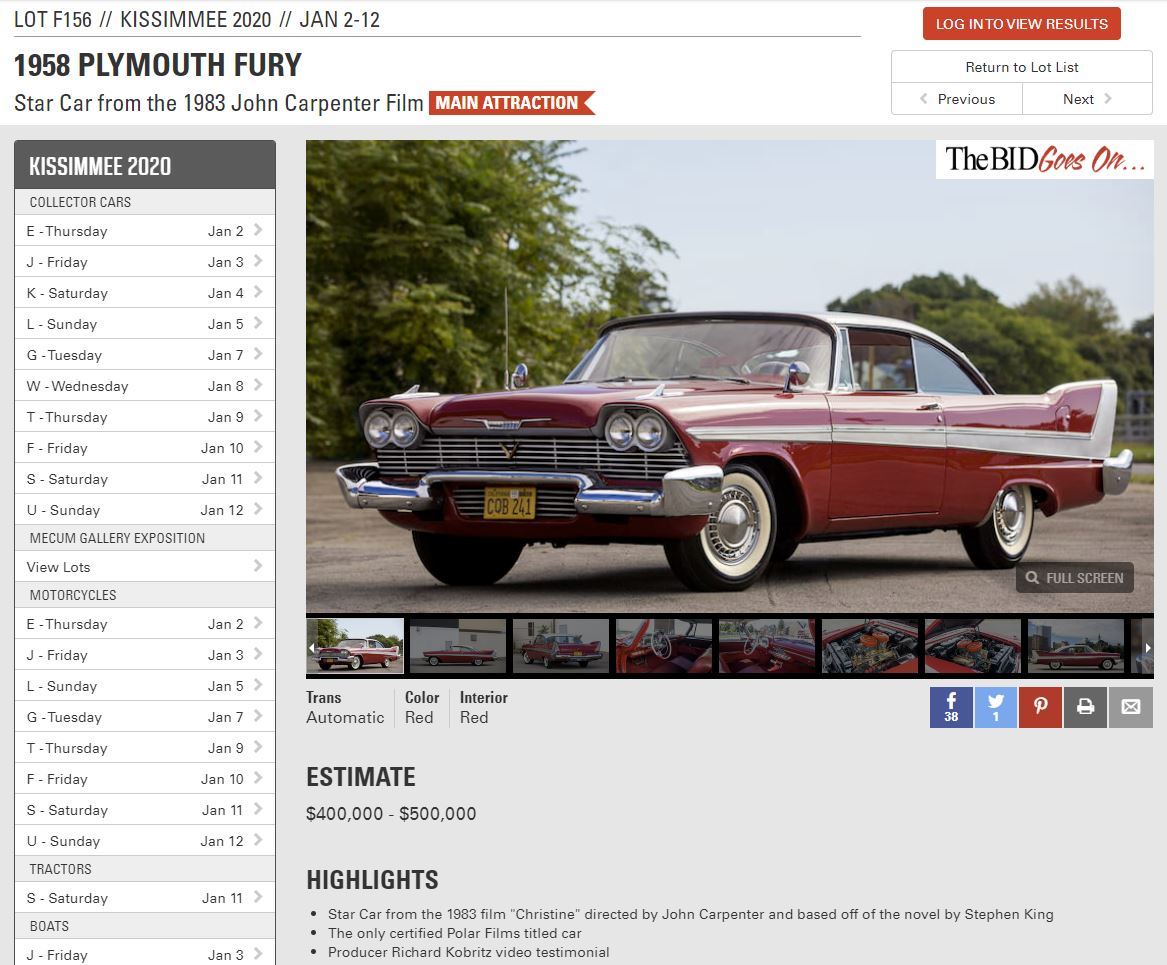The image size is (1167, 965).
Task: Click the $400,000 - $500,000 estimate text
Action: click(391, 813)
